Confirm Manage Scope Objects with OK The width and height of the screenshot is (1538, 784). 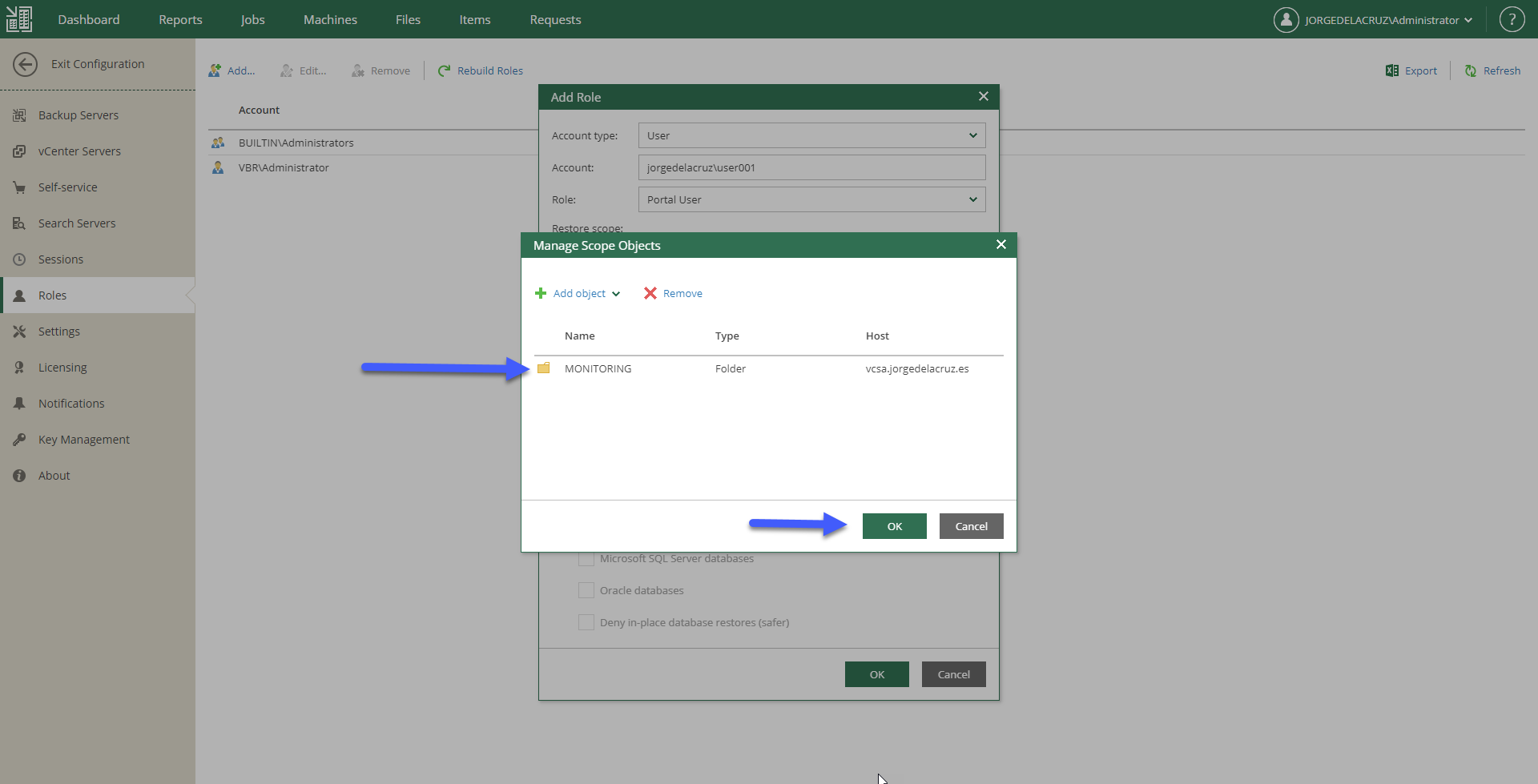pyautogui.click(x=894, y=526)
